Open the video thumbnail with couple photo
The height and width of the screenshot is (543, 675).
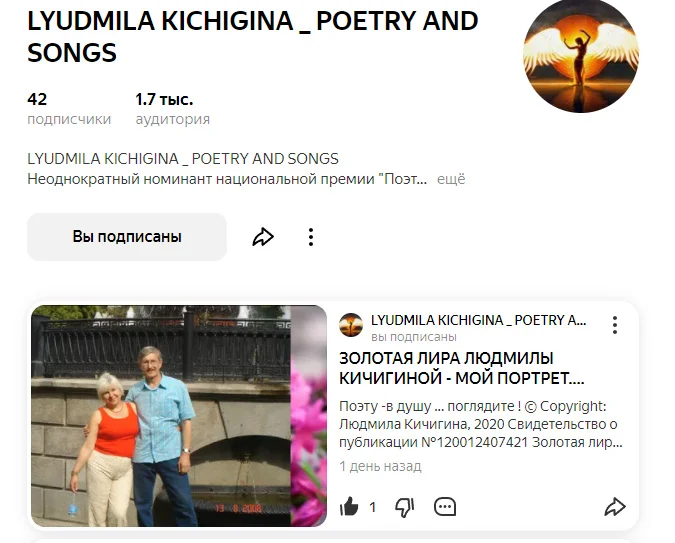(x=179, y=416)
